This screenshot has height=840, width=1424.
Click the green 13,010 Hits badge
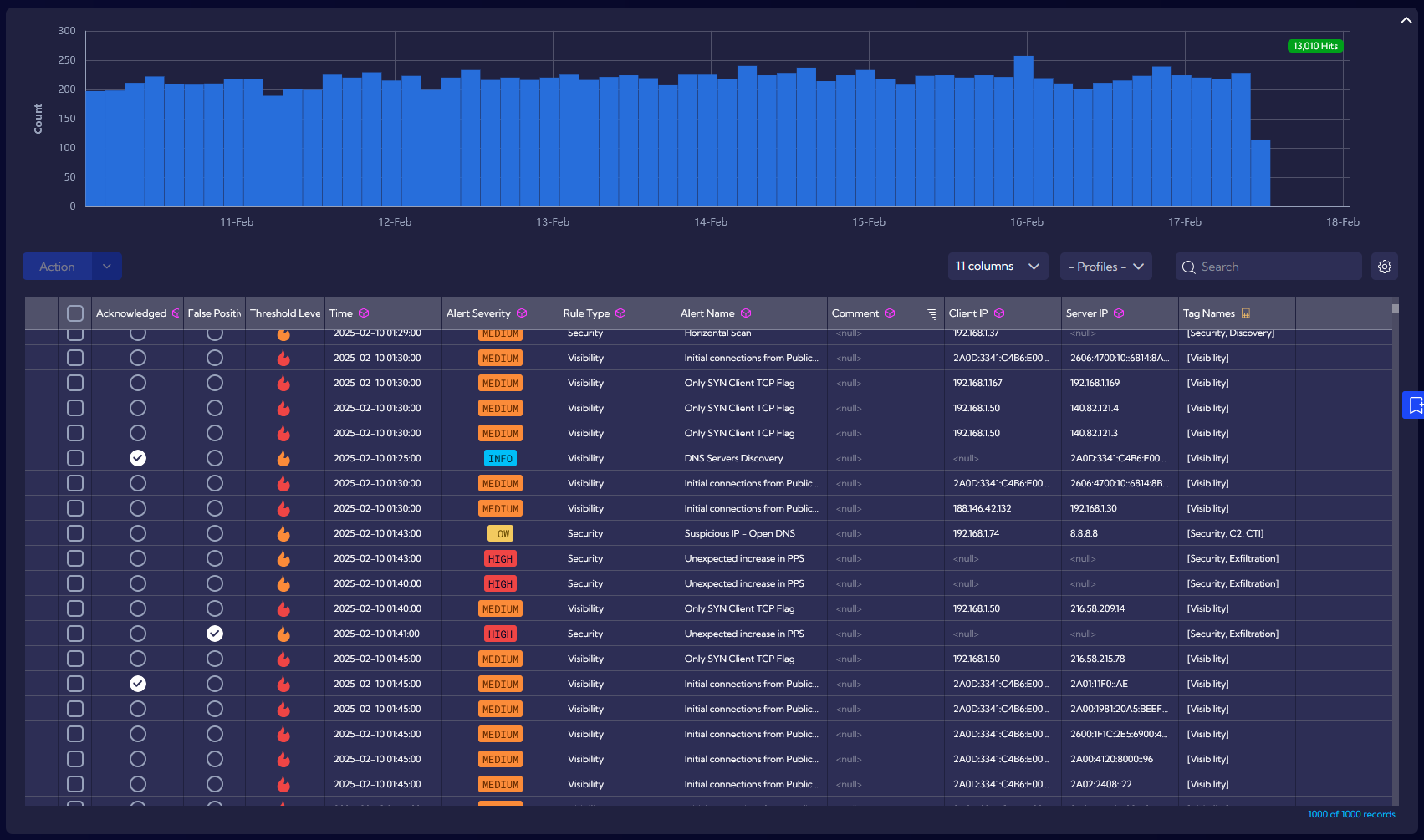click(1315, 46)
